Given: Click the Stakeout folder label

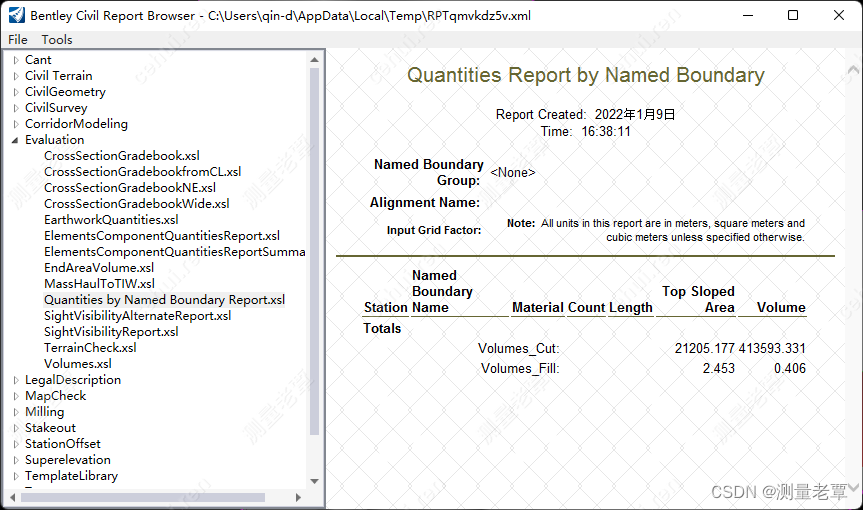Looking at the screenshot, I should [x=50, y=427].
